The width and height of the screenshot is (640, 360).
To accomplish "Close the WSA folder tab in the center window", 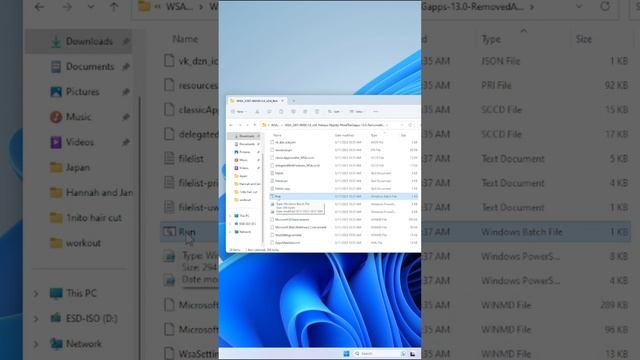I will point(282,100).
